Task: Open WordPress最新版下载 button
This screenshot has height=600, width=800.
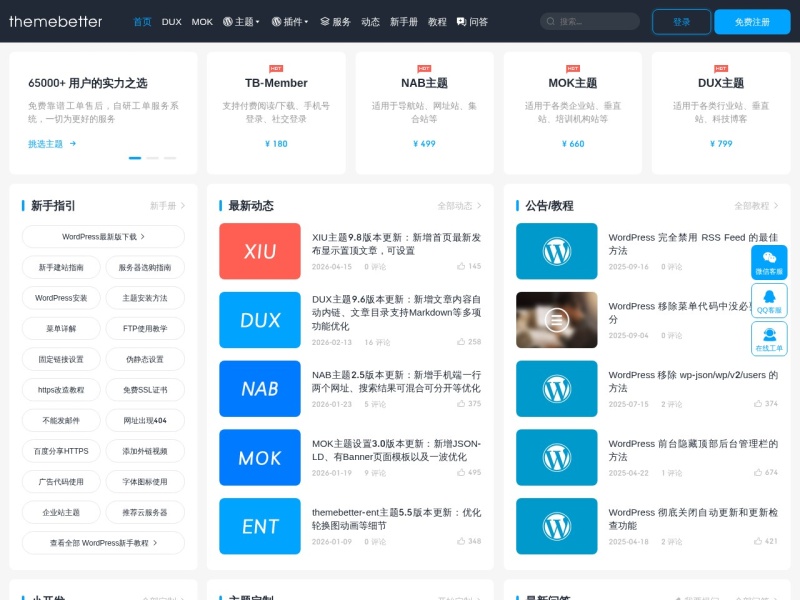Action: point(103,237)
